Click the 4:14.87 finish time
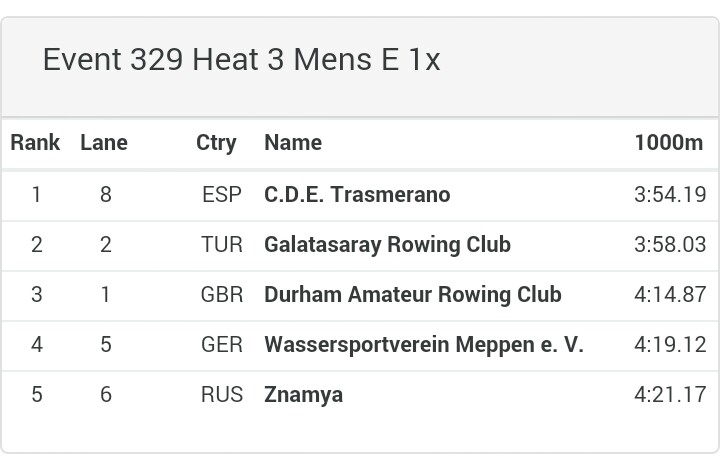The height and width of the screenshot is (467, 720). click(x=670, y=295)
